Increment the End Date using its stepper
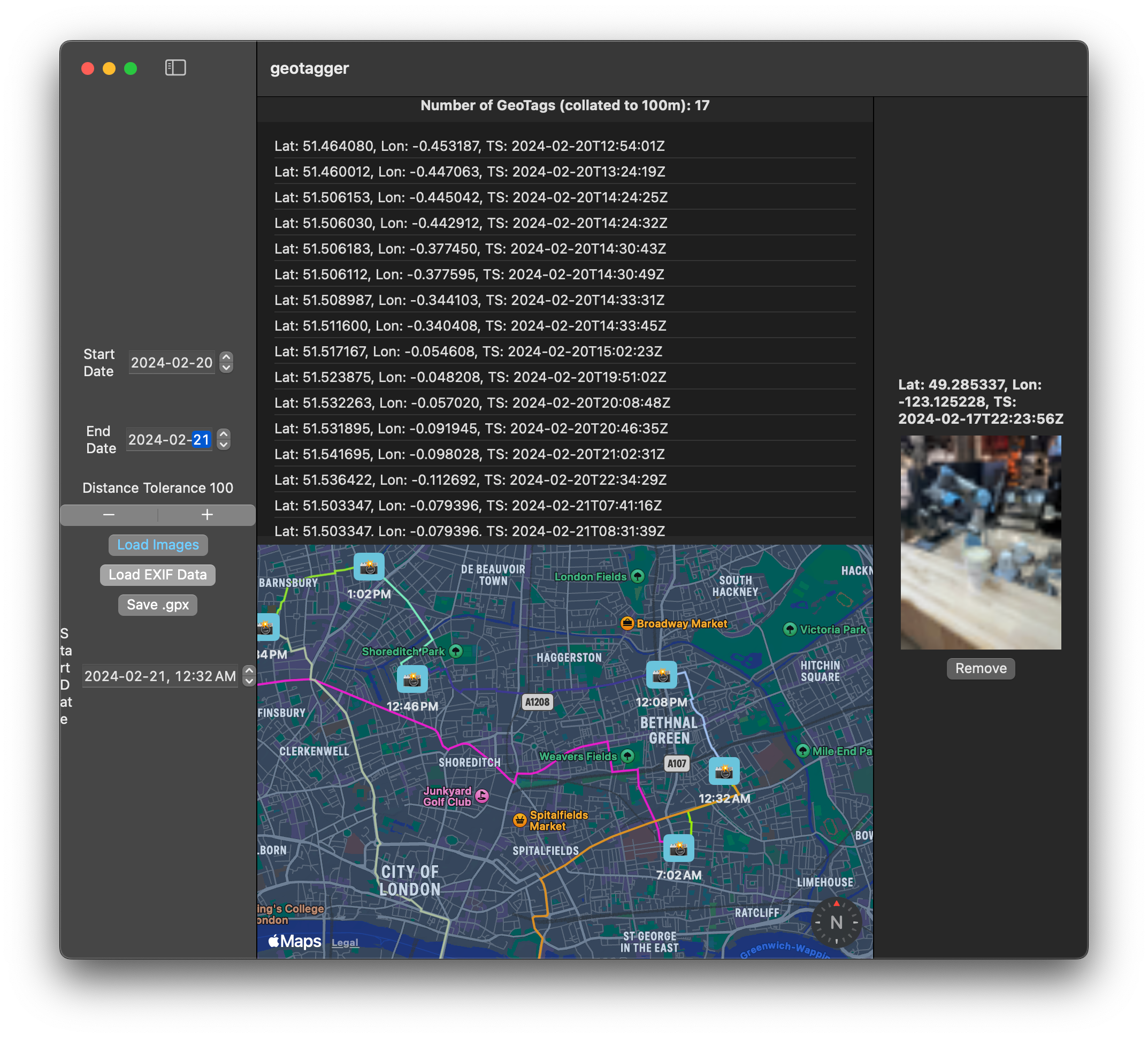This screenshot has height=1038, width=1148. point(223,434)
